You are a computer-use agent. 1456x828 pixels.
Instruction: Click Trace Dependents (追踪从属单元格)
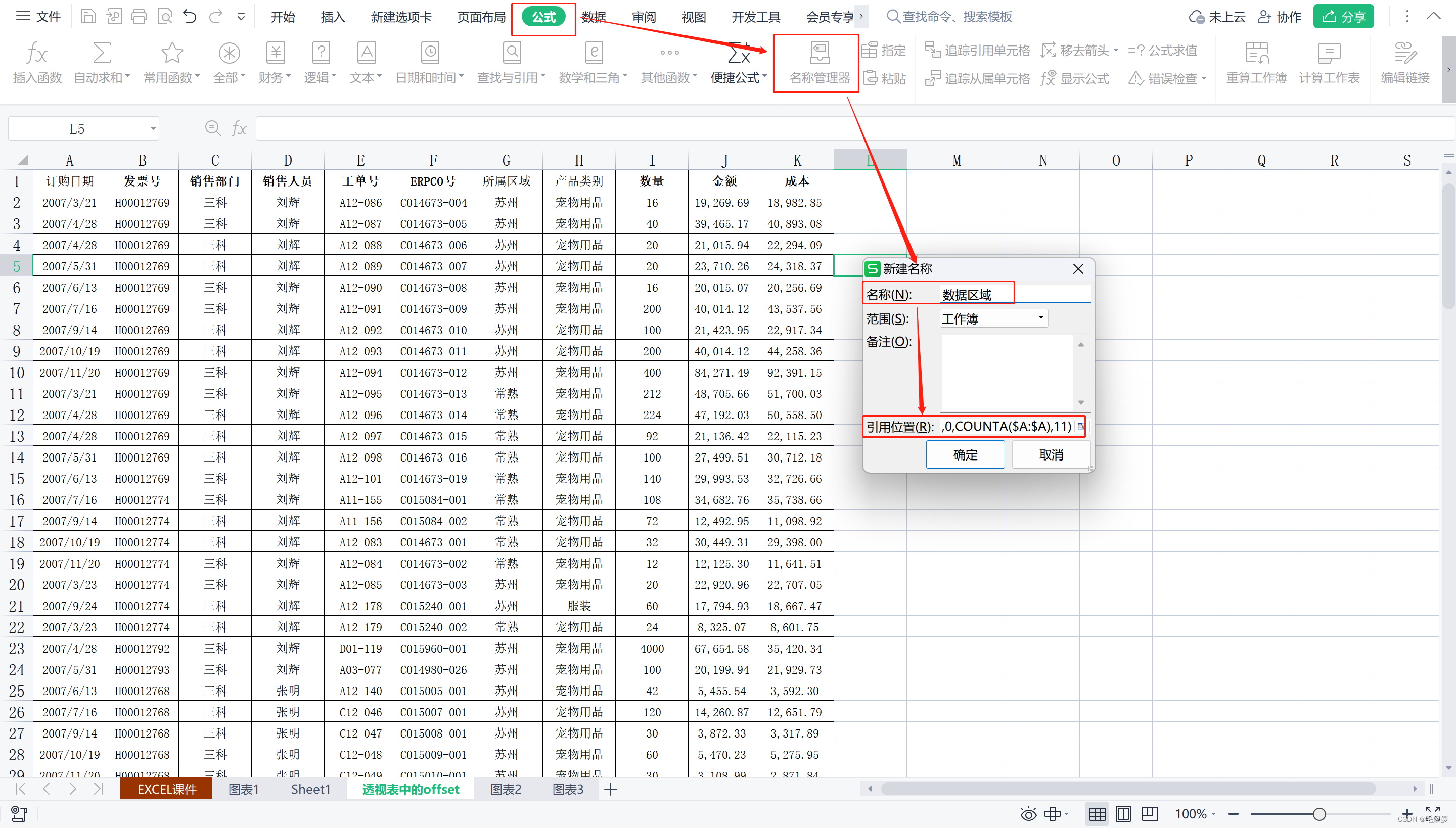977,78
